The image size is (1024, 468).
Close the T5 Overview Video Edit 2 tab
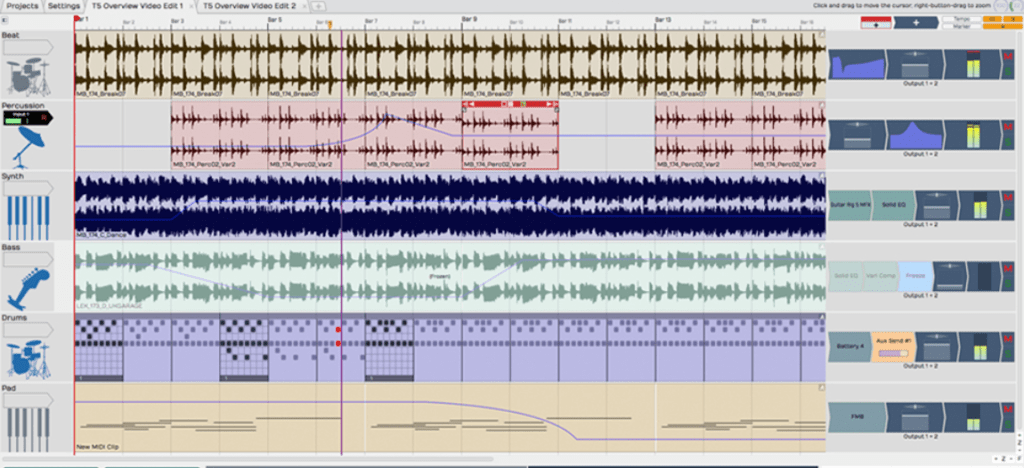point(304,6)
